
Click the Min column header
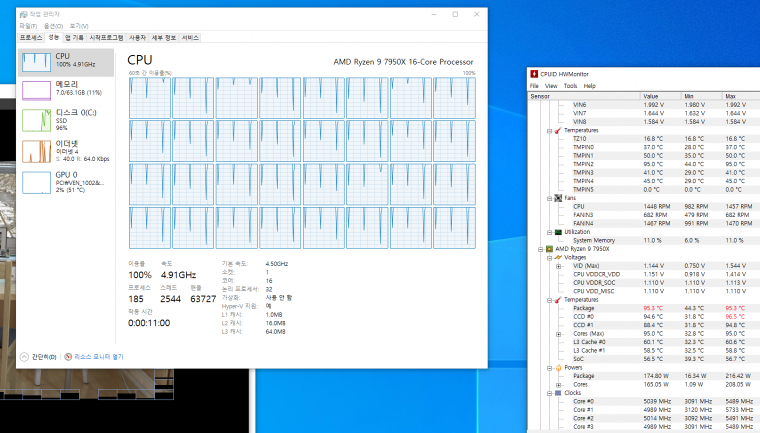[701, 96]
